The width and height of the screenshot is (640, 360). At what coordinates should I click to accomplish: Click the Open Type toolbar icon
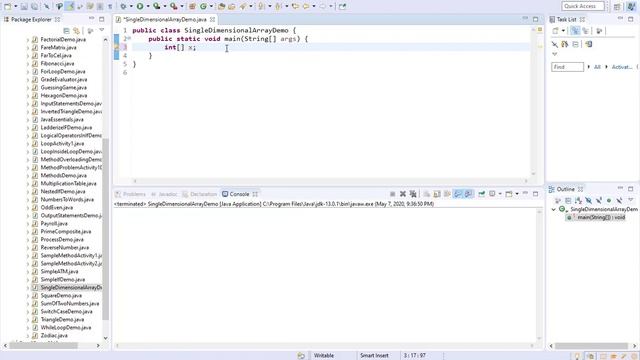[221, 6]
